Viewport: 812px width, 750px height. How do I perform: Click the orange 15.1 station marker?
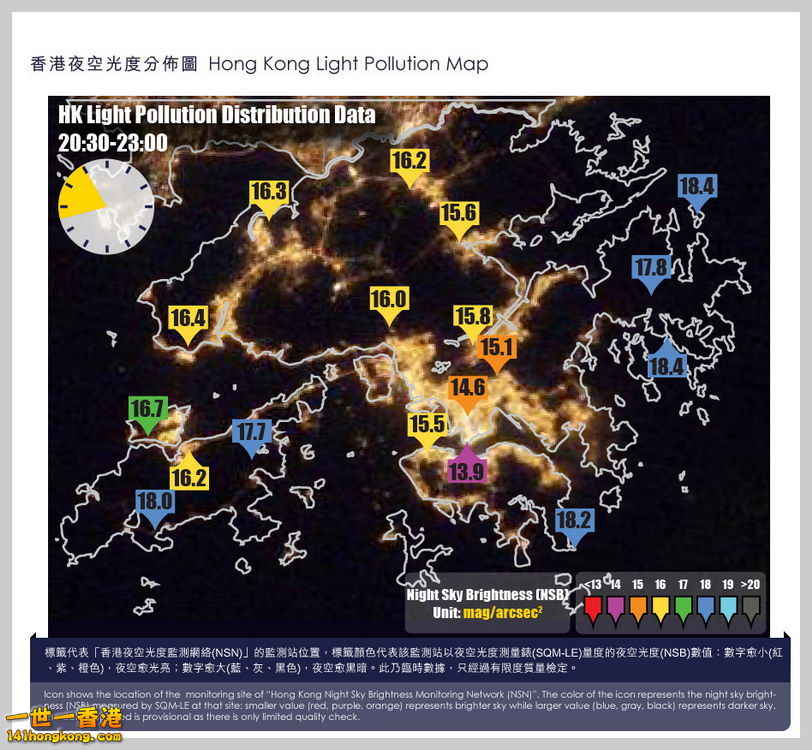point(497,351)
